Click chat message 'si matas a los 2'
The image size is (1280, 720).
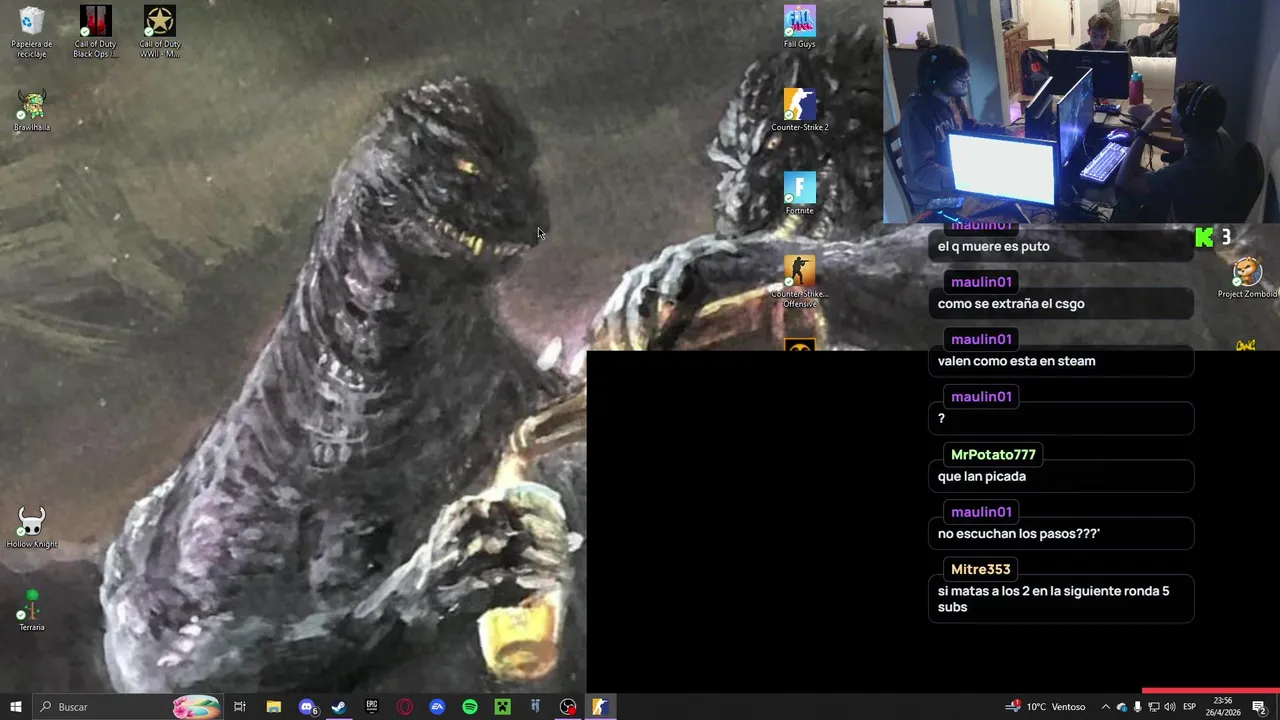click(1061, 599)
